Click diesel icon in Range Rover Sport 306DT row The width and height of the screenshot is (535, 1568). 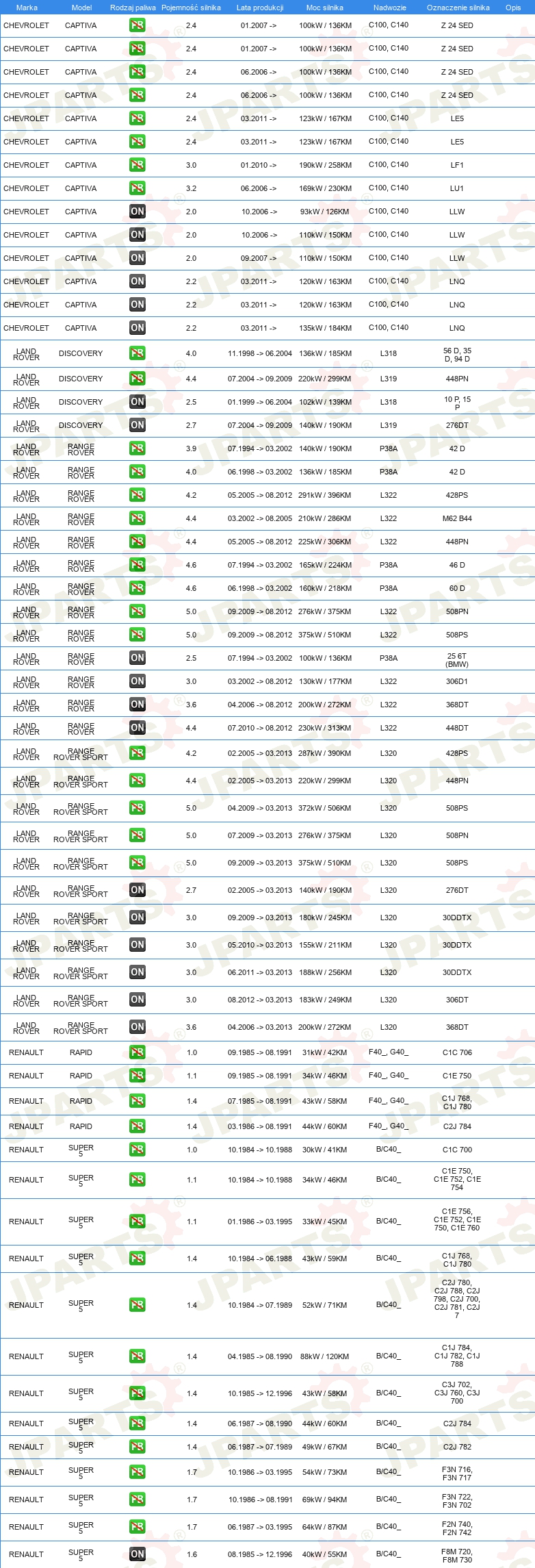tap(137, 1000)
